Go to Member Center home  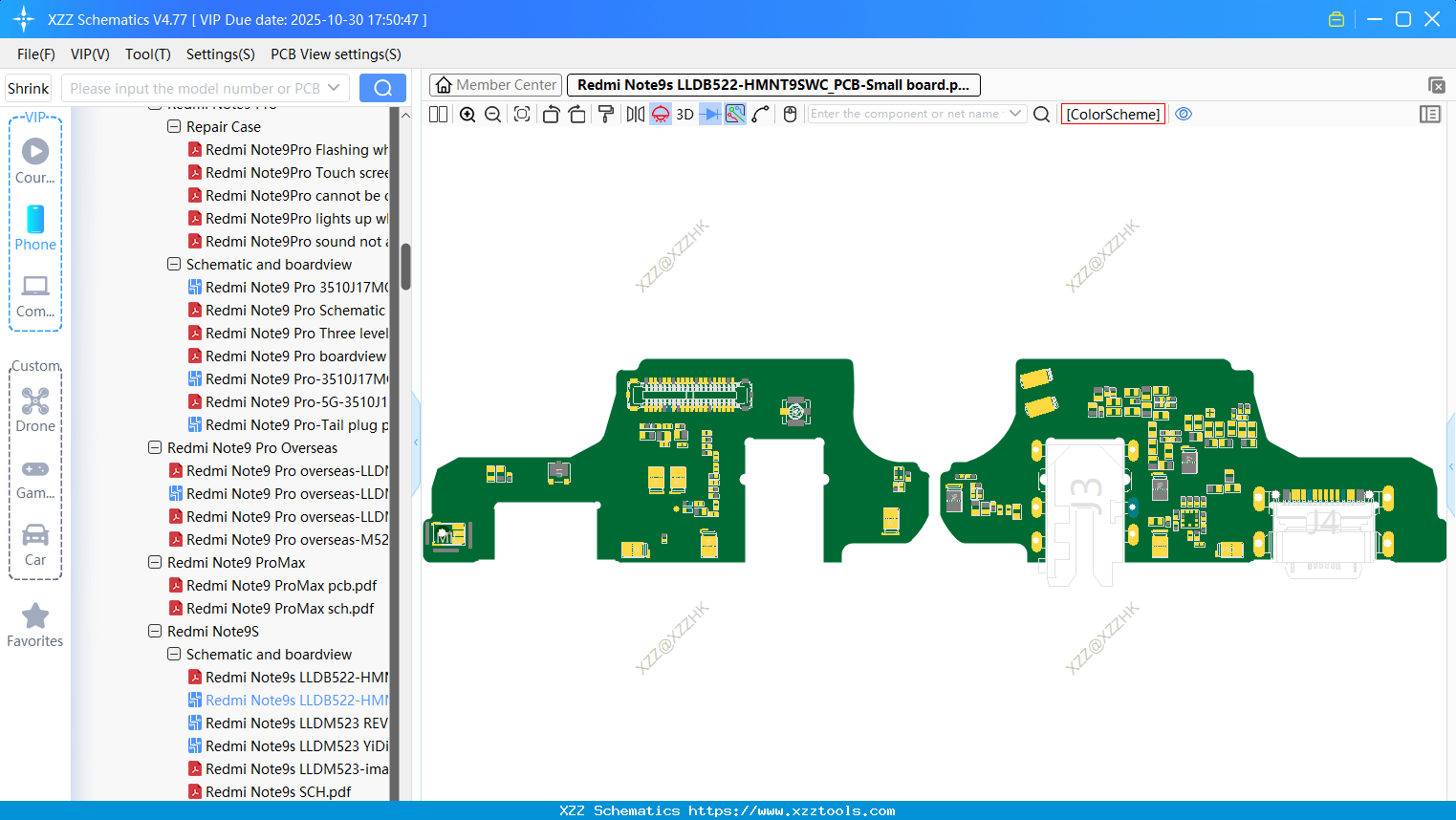point(496,85)
